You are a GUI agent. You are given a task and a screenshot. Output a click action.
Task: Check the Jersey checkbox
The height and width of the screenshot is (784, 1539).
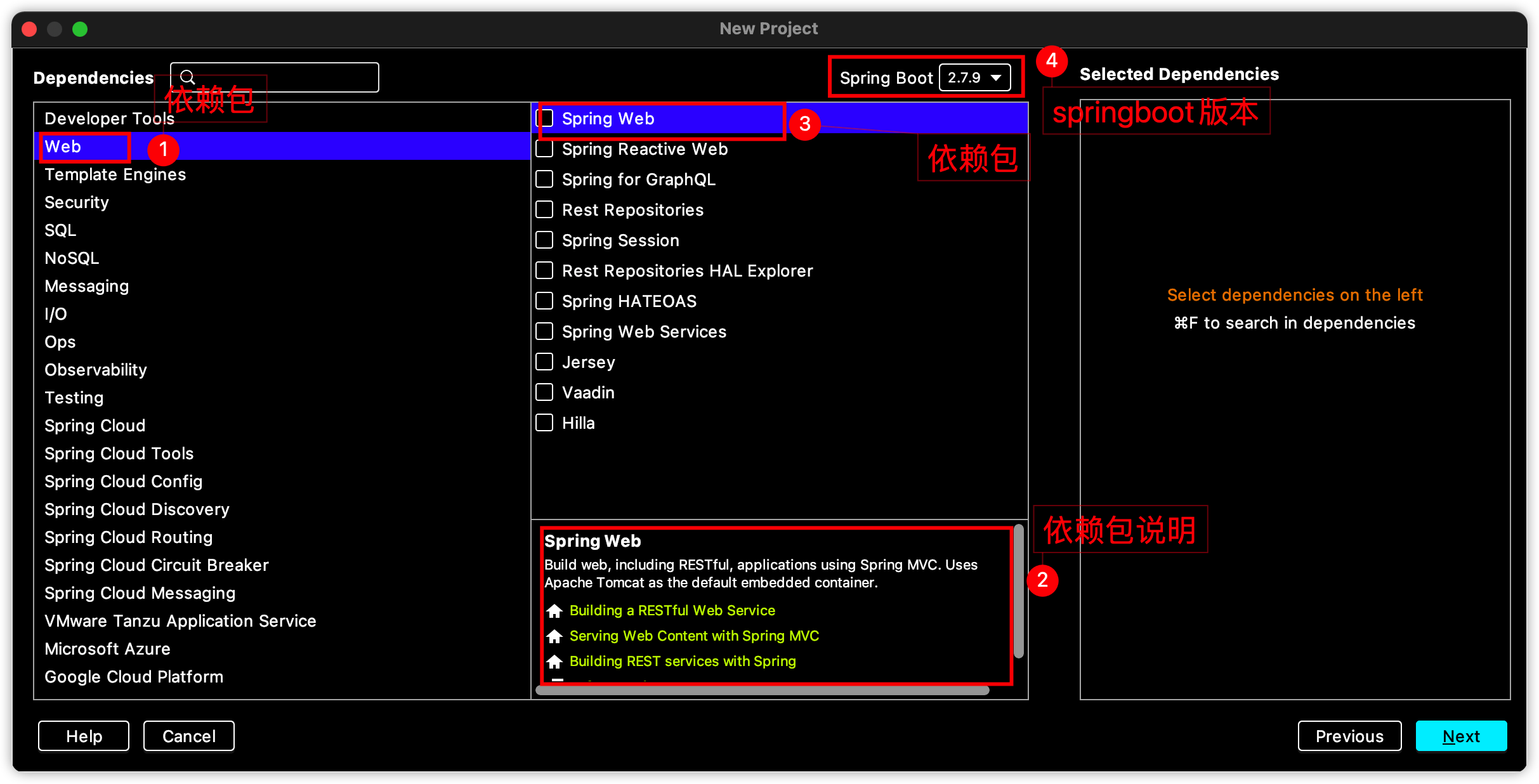[x=544, y=362]
